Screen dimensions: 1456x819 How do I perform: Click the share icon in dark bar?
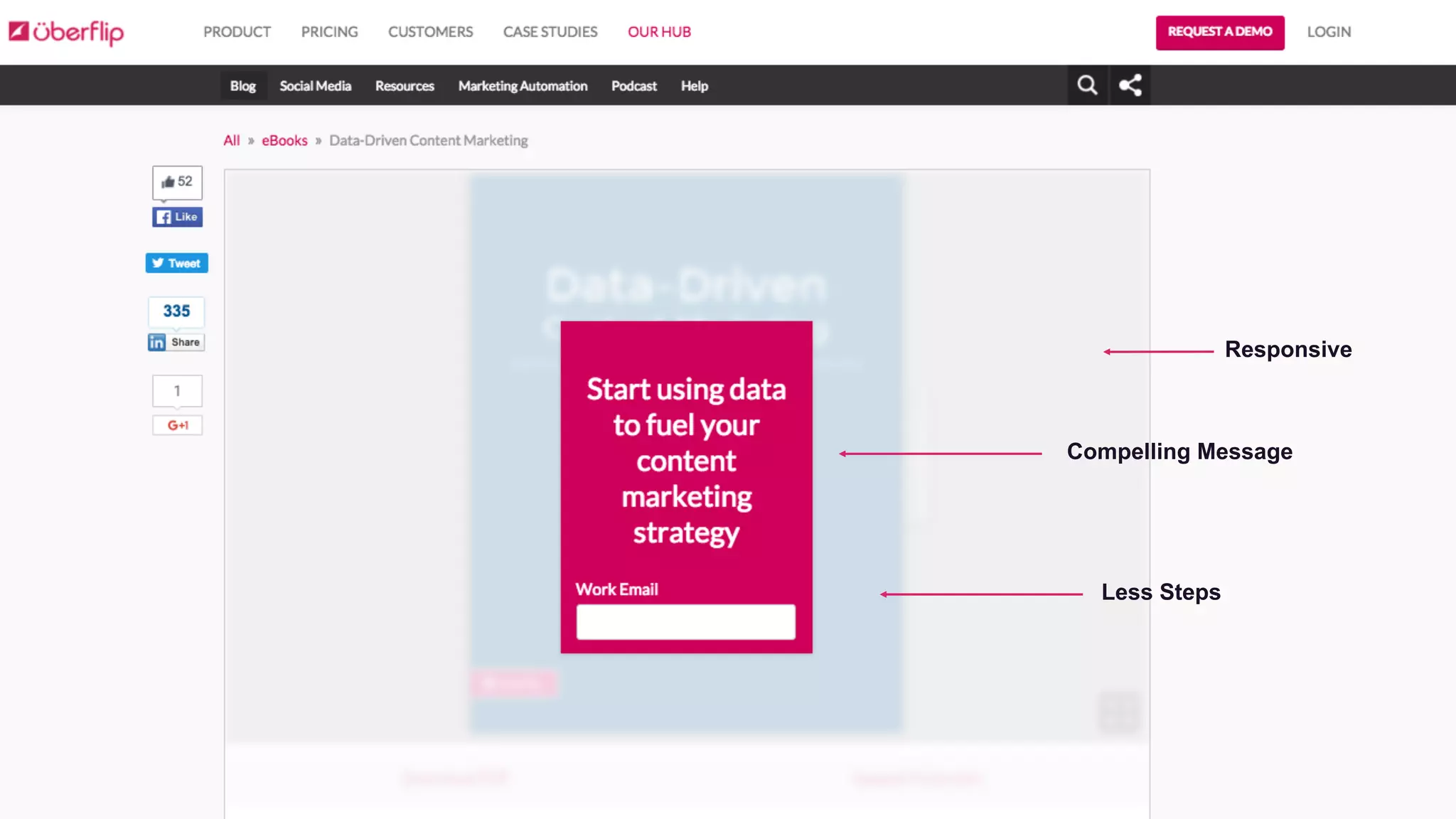pyautogui.click(x=1130, y=85)
